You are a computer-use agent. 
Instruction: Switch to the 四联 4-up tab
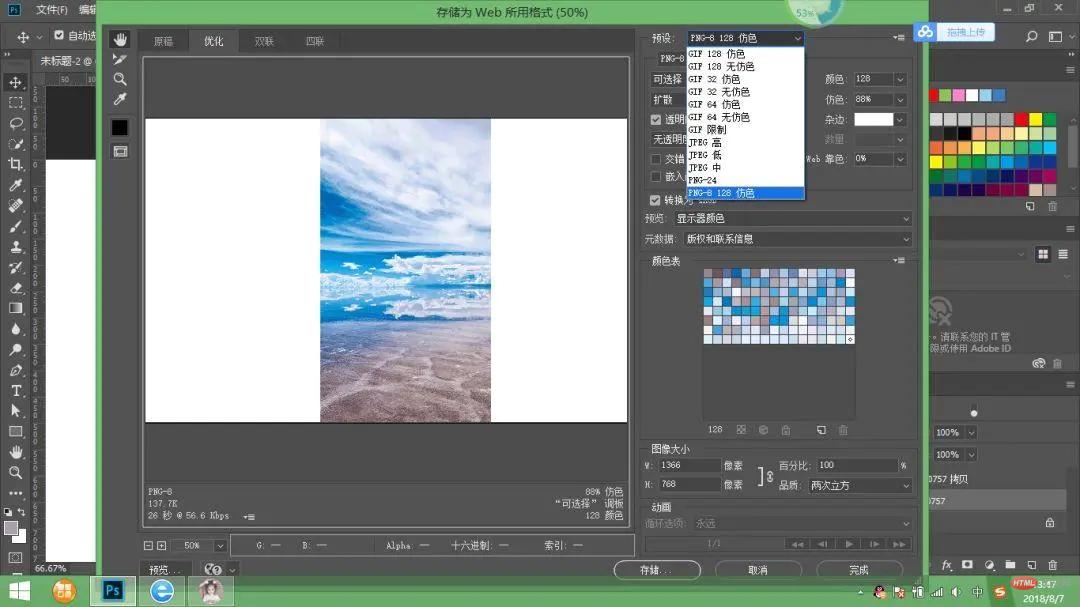[x=315, y=41]
